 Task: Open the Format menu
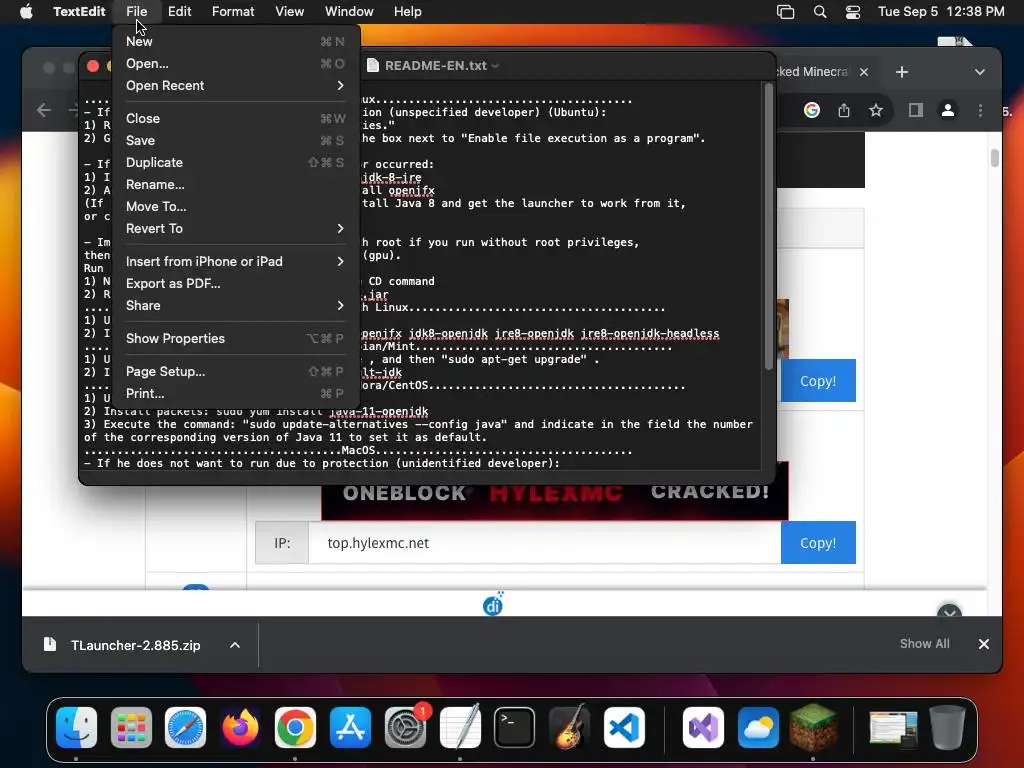point(233,12)
